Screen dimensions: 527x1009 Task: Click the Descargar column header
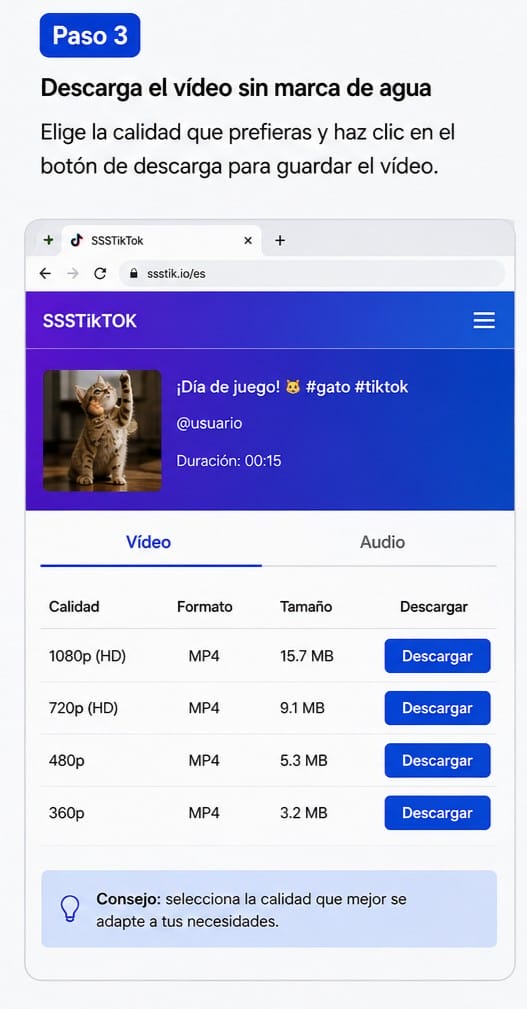pos(434,607)
